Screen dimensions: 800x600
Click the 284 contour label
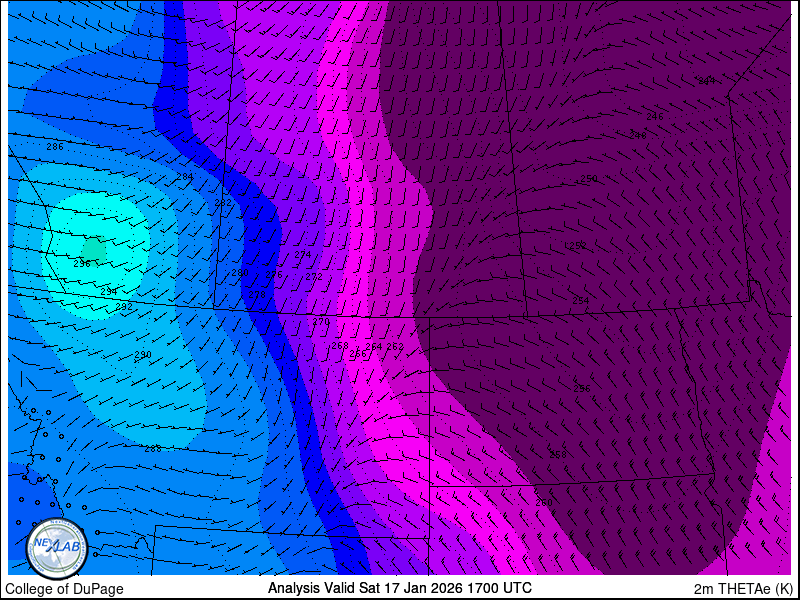tap(185, 177)
